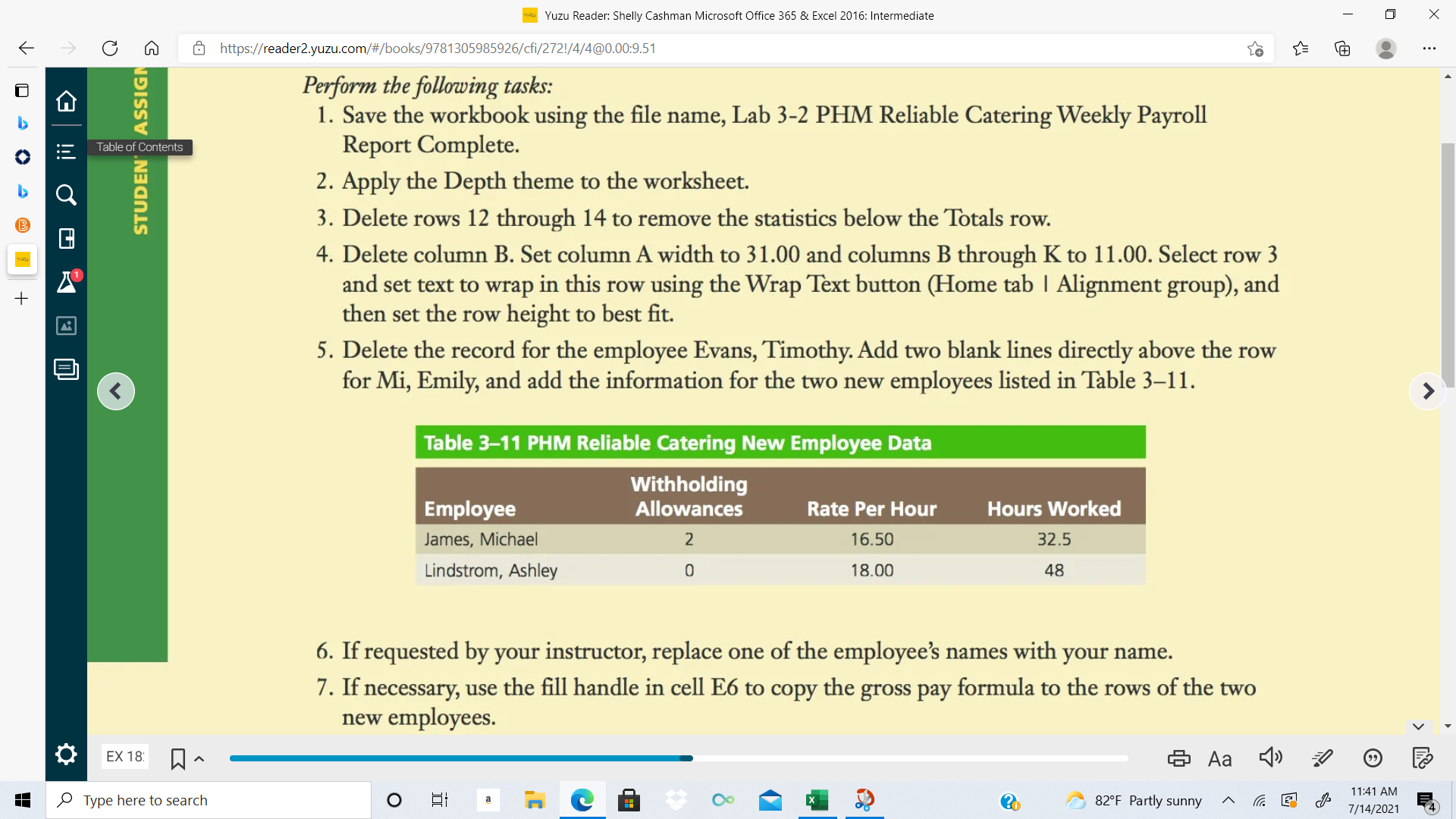The image size is (1456, 819).
Task: Open Task View on the taskbar
Action: coord(440,800)
